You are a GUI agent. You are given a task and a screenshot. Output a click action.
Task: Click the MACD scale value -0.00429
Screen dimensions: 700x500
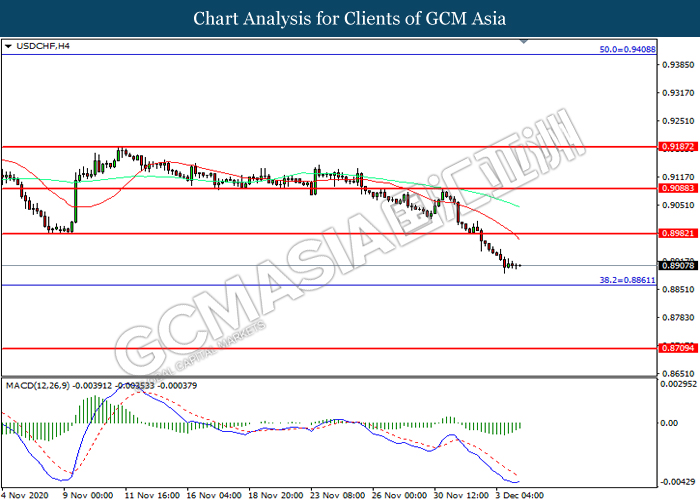tap(678, 482)
